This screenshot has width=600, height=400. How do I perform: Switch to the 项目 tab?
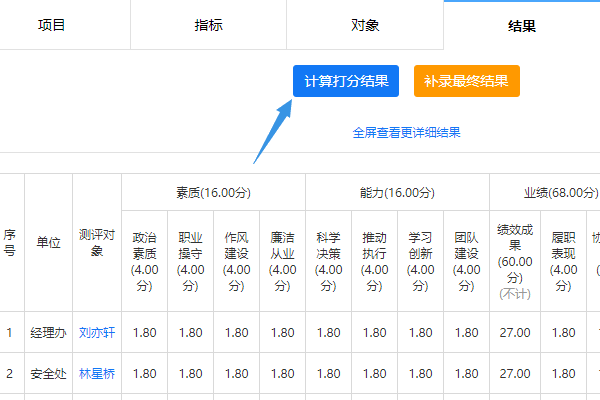tap(51, 25)
